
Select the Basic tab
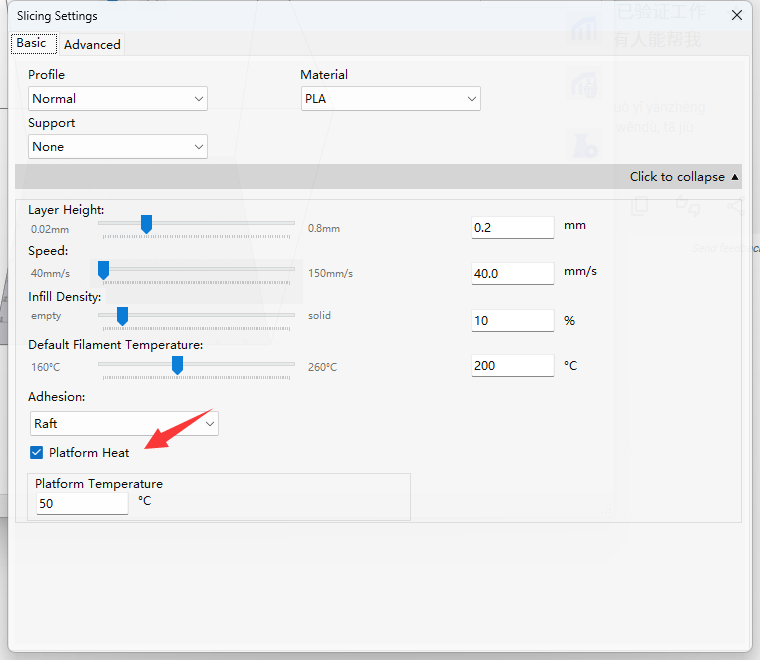(x=31, y=43)
